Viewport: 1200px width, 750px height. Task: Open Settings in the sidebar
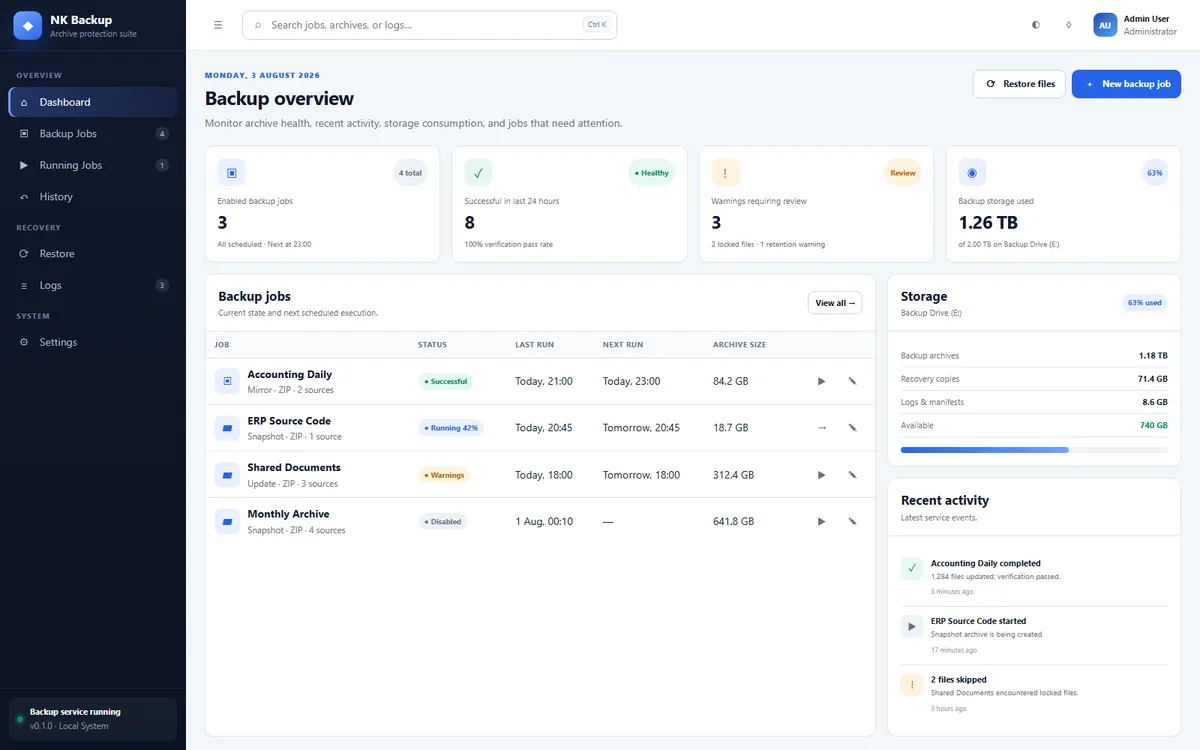(93, 342)
